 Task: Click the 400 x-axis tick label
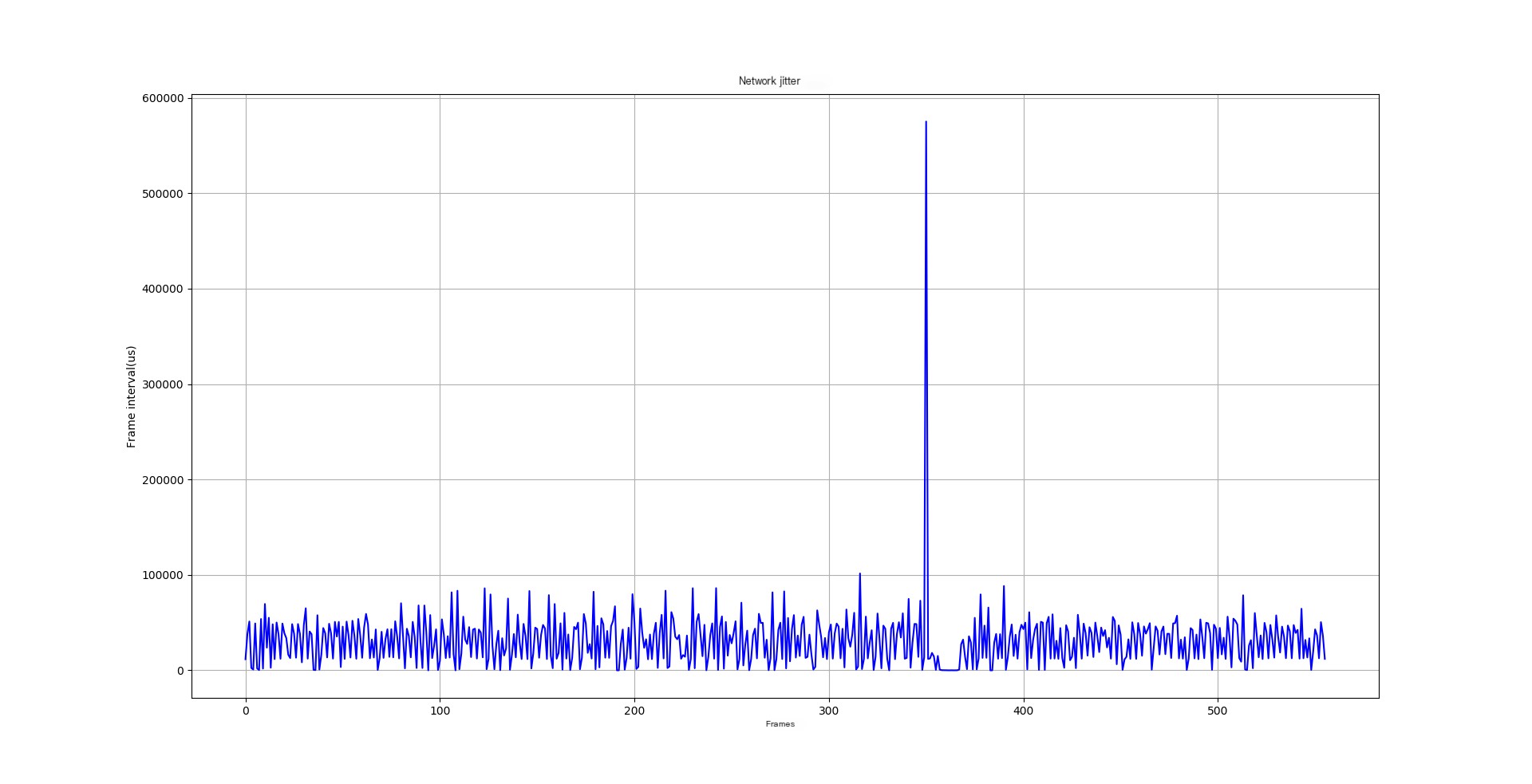tap(1023, 711)
